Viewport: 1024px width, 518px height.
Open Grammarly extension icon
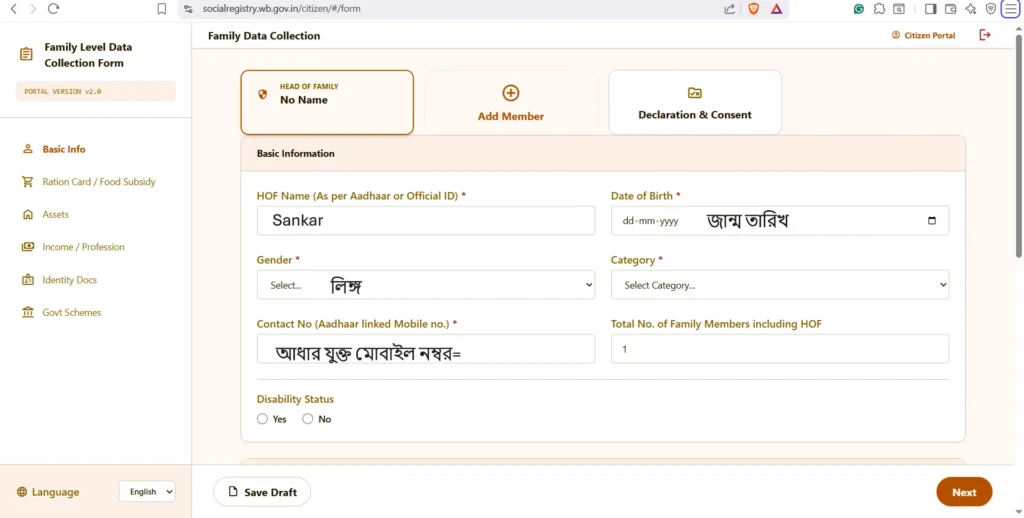click(x=859, y=9)
